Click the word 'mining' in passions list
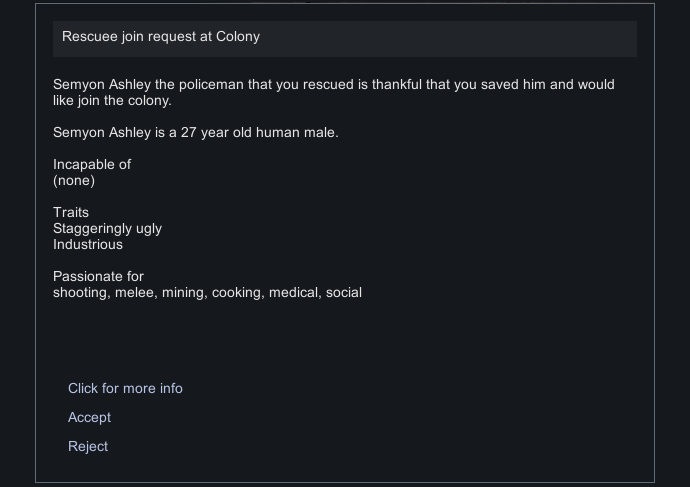This screenshot has width=690, height=487. pos(184,293)
